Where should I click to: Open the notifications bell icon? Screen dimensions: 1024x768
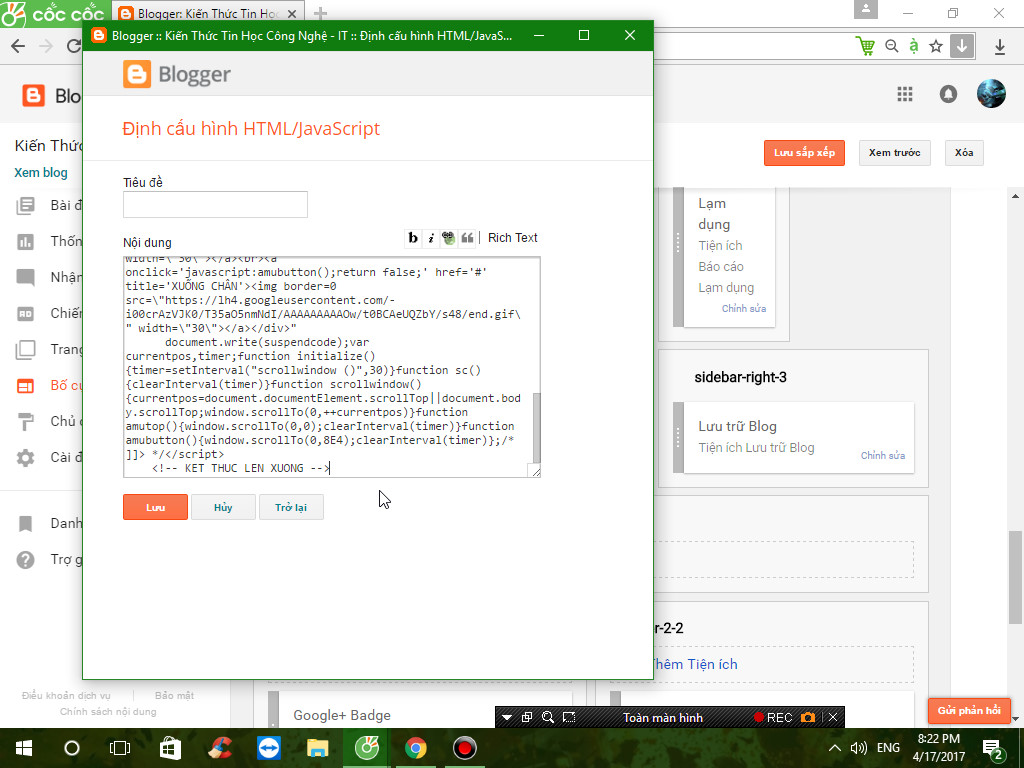point(948,95)
